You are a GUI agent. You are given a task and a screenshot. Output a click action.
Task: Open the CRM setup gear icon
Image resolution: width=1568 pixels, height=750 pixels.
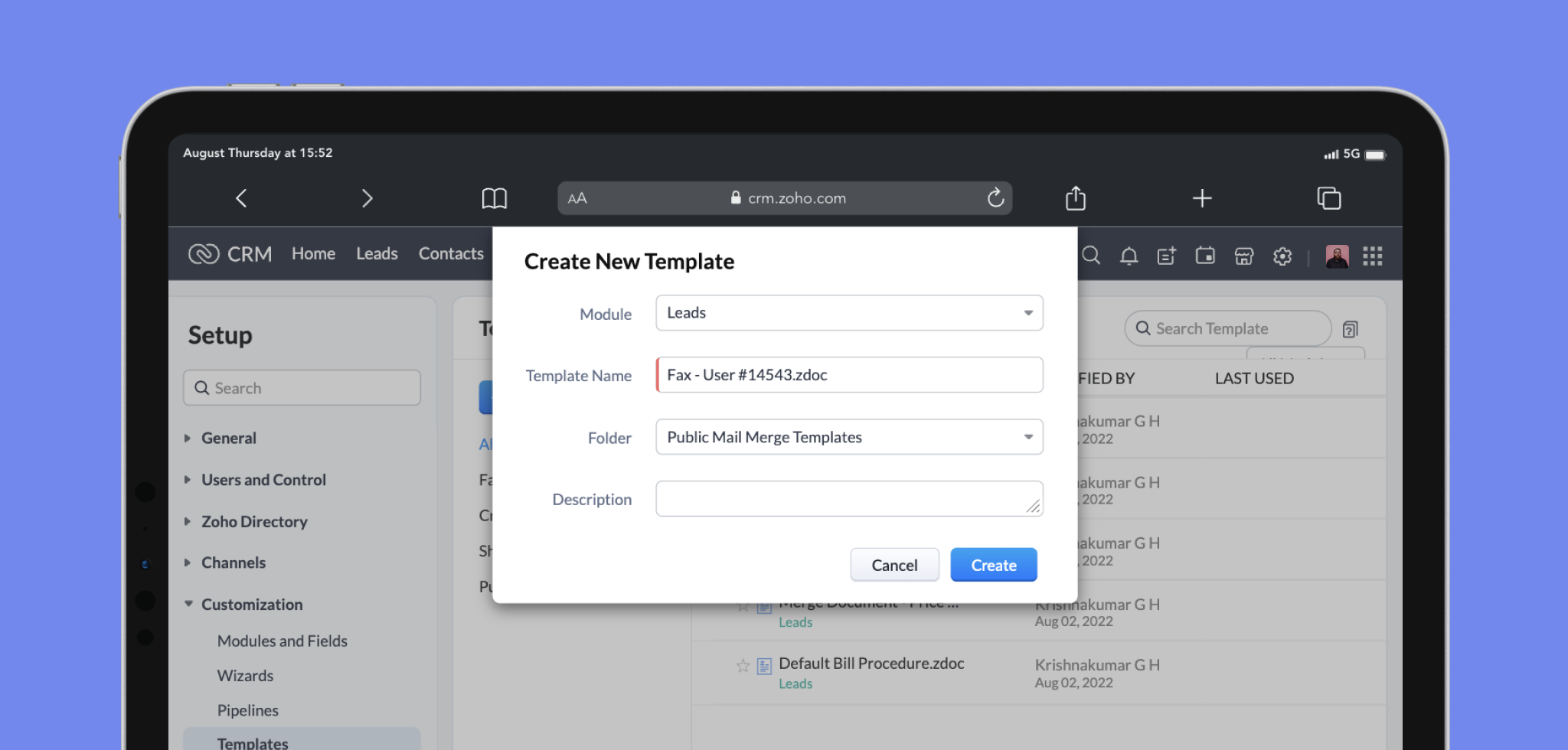[x=1282, y=256]
